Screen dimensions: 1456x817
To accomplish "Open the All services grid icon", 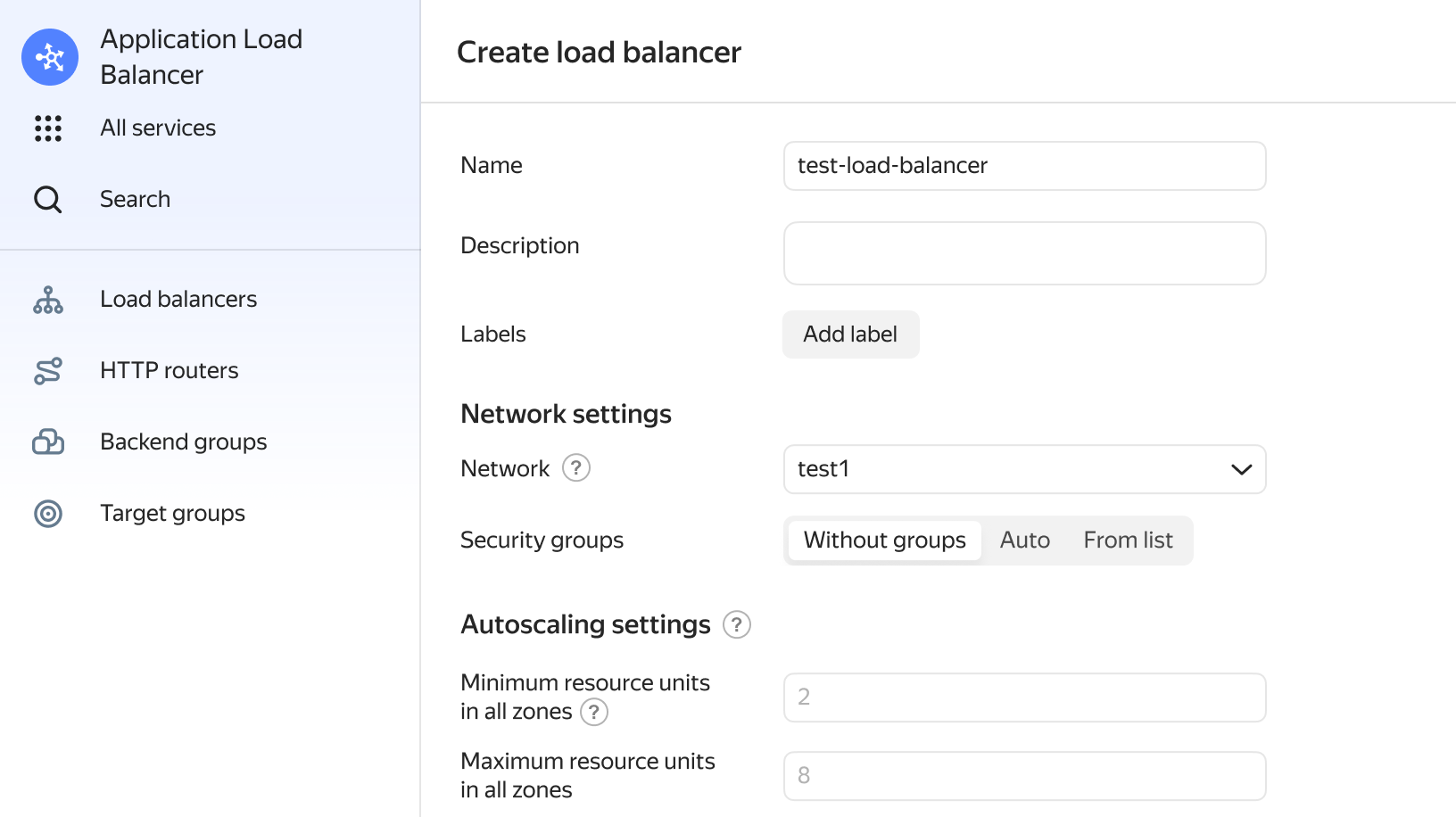I will 48,128.
